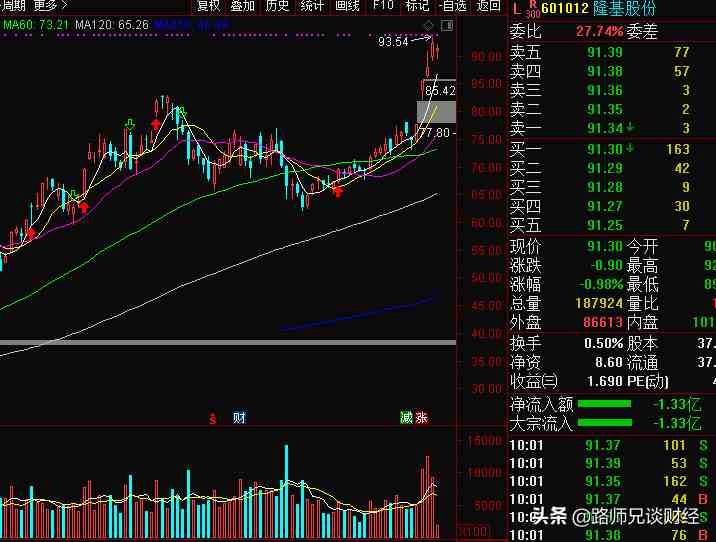Open the 统计 statistics menu
This screenshot has width=716, height=542.
[x=312, y=5]
